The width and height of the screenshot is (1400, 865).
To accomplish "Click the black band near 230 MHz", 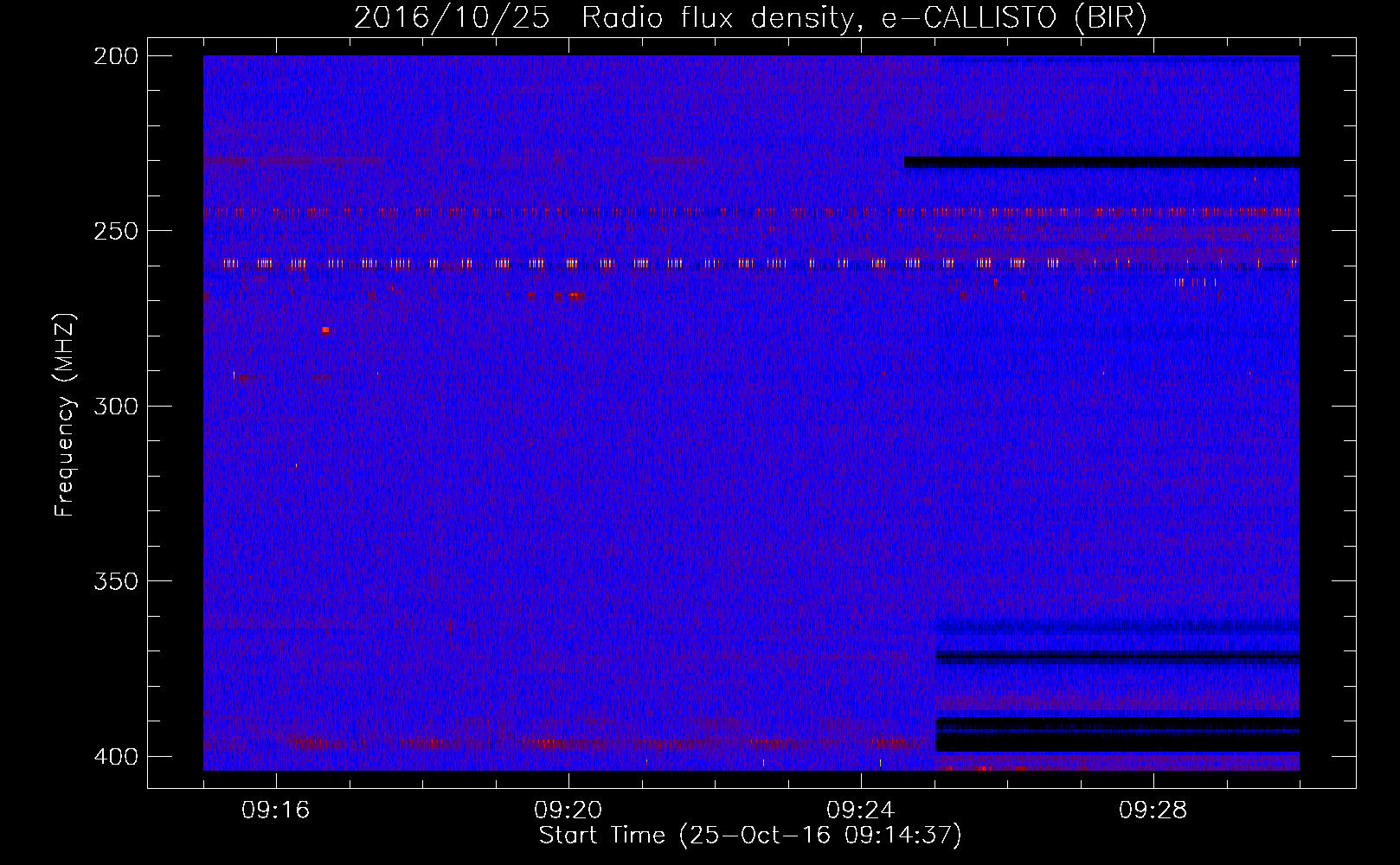I will point(1101,162).
